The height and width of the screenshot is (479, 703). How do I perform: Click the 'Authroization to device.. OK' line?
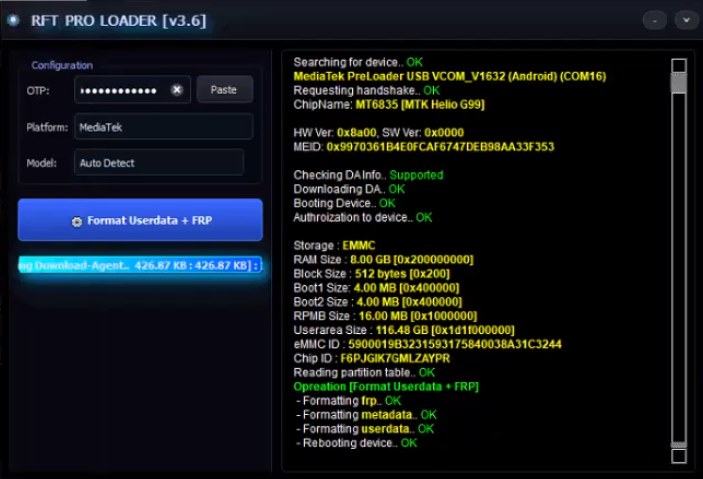point(363,217)
